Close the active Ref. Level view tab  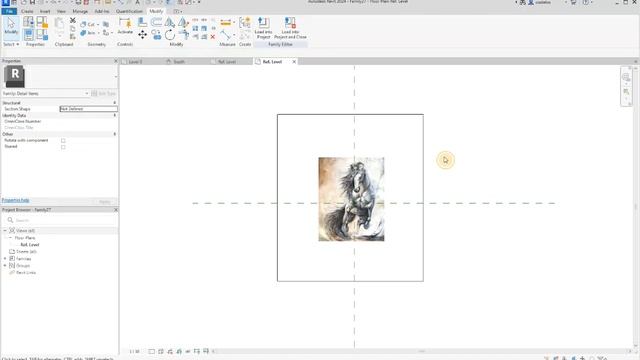coord(294,62)
